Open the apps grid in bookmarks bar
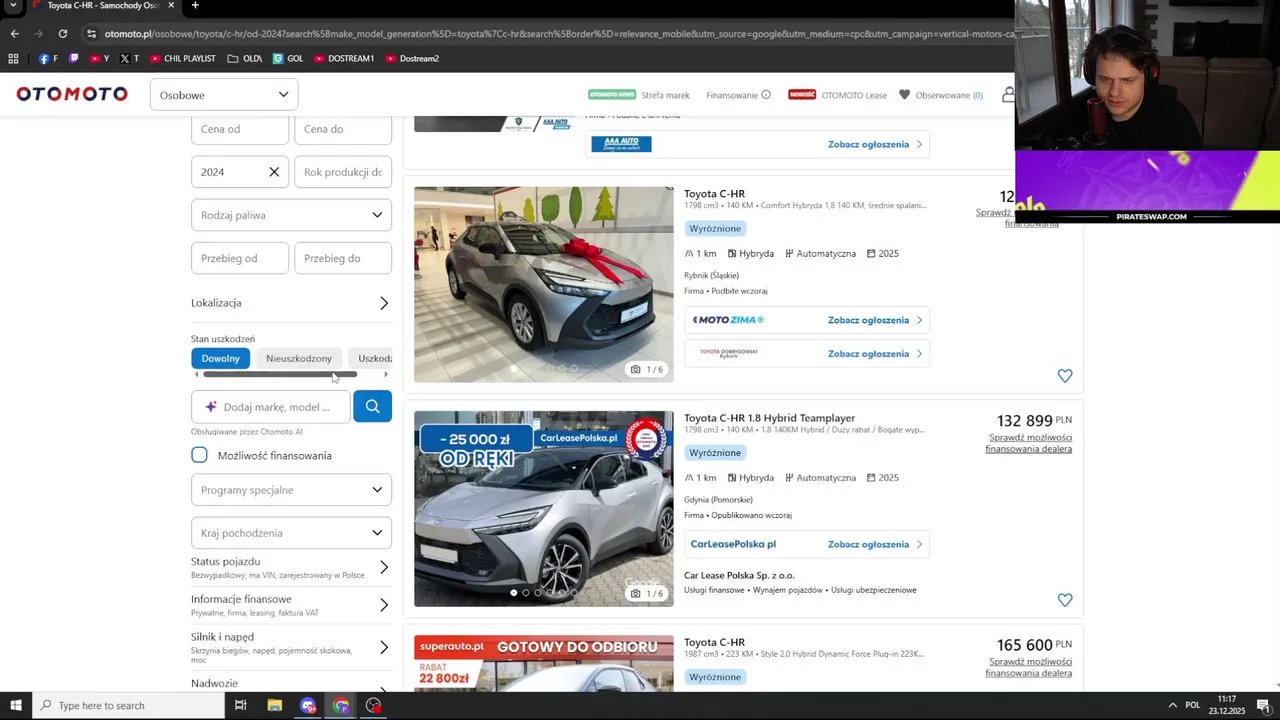1280x720 pixels. (x=13, y=58)
